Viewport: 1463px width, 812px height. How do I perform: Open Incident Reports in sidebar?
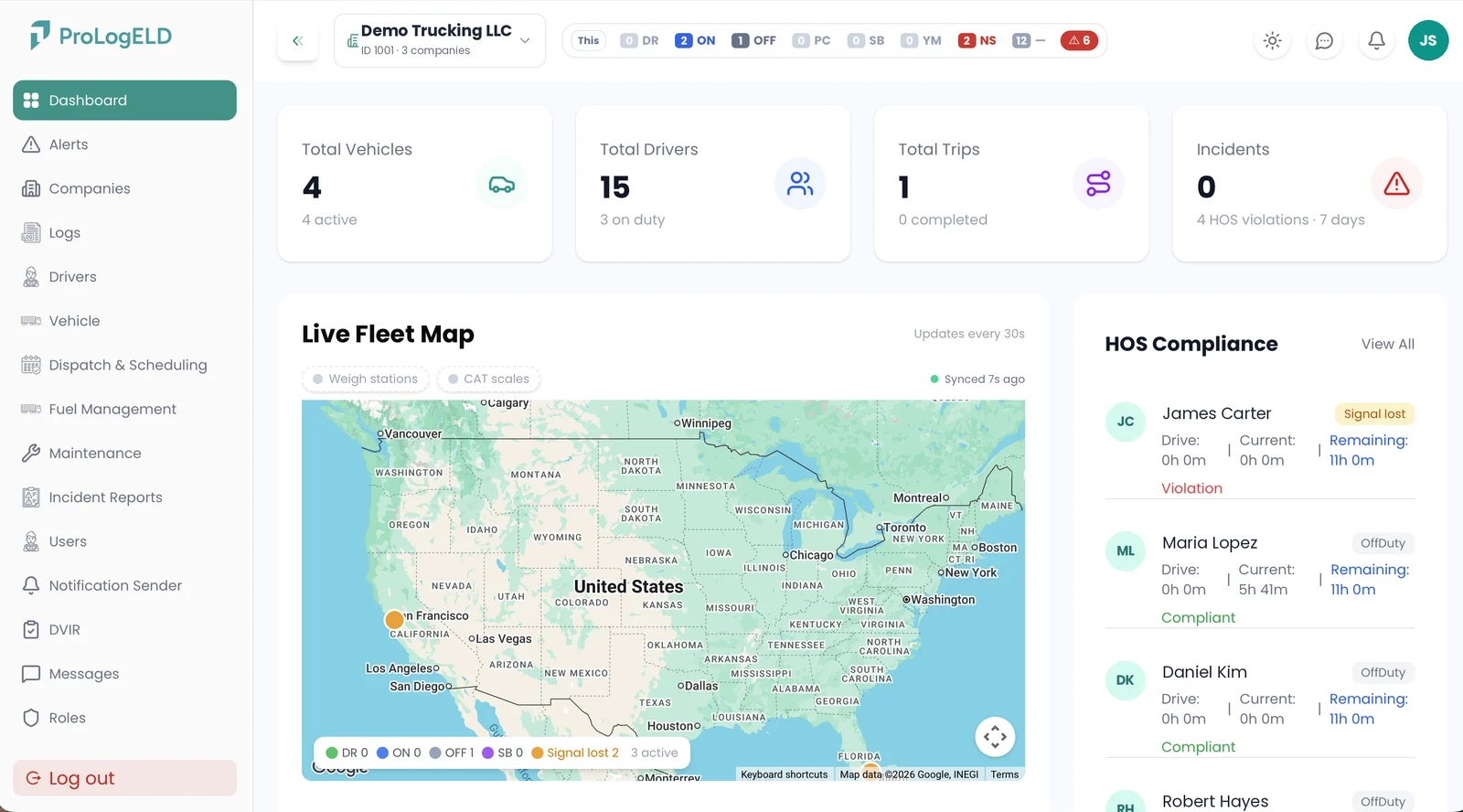124,497
